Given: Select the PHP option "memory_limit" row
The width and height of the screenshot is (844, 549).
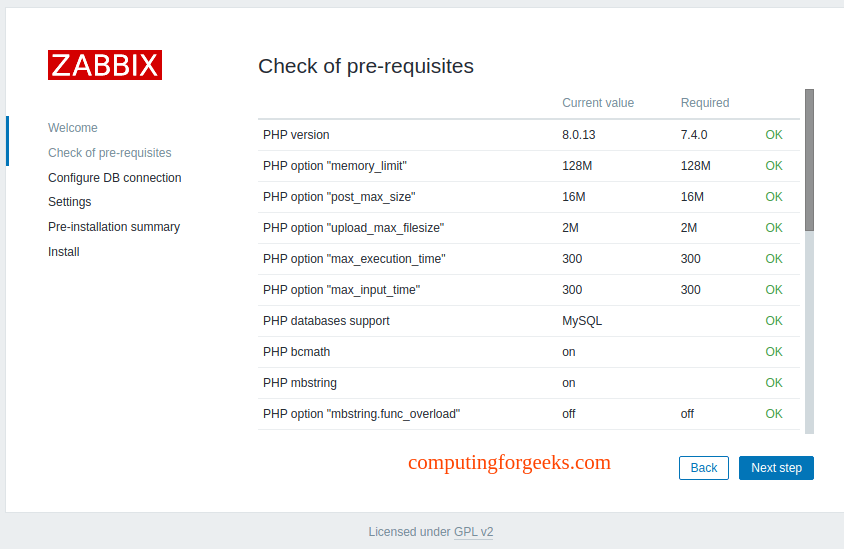Looking at the screenshot, I should coord(529,166).
